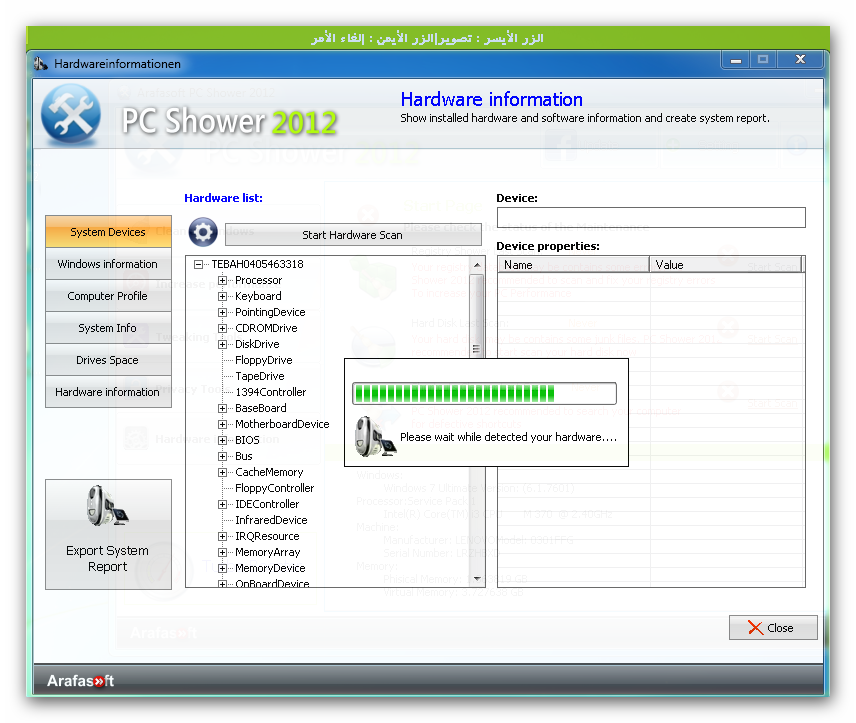Click the hardware list scroll down arrow
This screenshot has width=856, height=723.
(x=477, y=578)
